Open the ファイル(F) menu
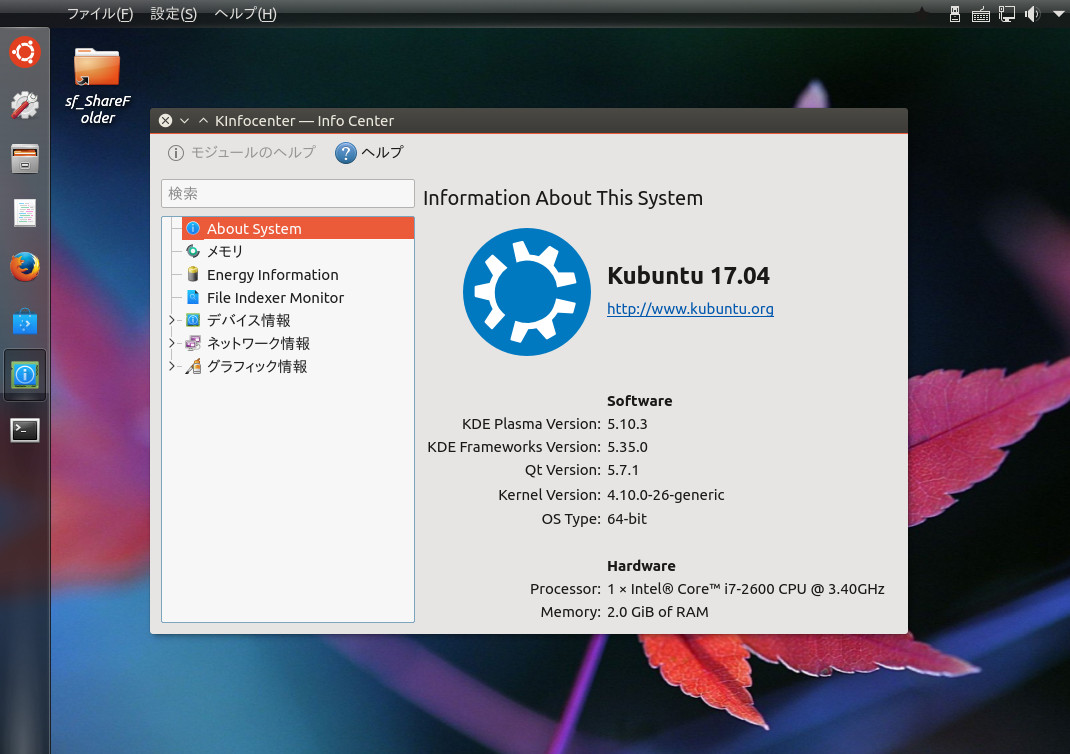1070x754 pixels. click(100, 14)
